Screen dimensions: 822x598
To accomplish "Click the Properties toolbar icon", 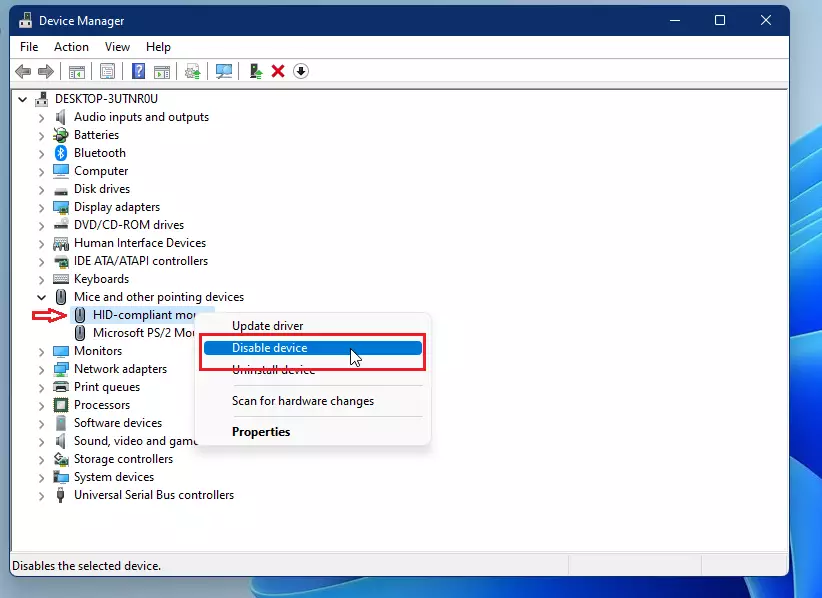I will (107, 71).
